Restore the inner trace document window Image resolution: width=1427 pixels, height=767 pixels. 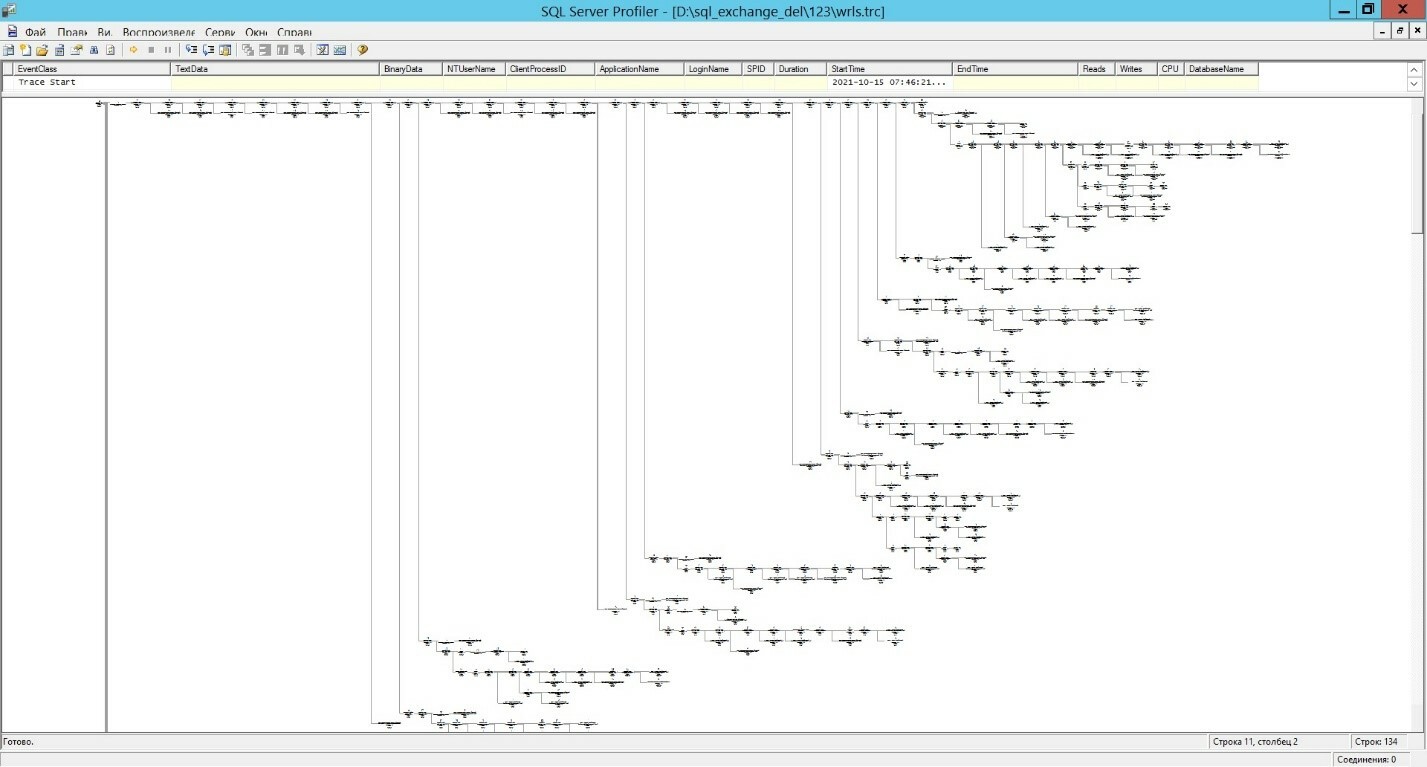click(x=1402, y=32)
